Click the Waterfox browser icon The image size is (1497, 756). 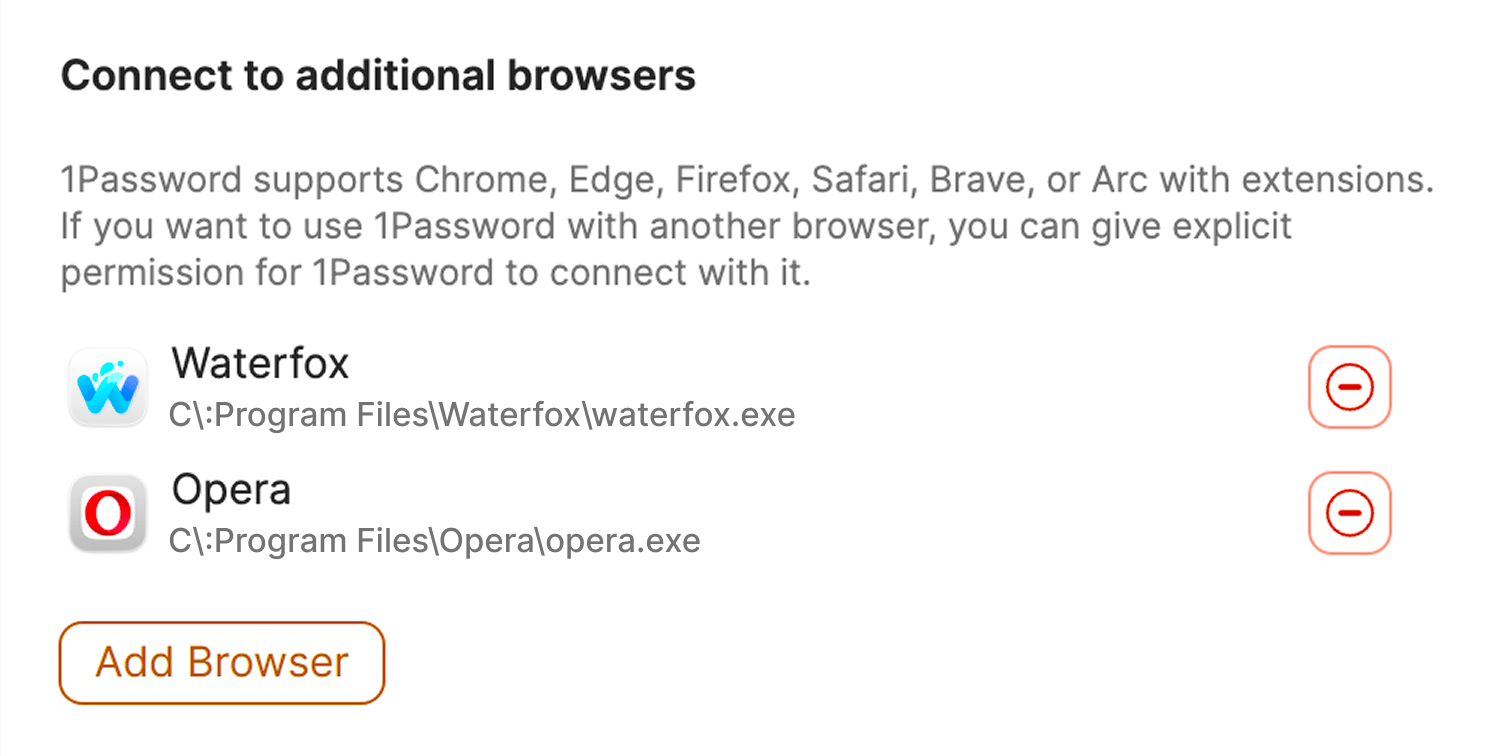[107, 387]
